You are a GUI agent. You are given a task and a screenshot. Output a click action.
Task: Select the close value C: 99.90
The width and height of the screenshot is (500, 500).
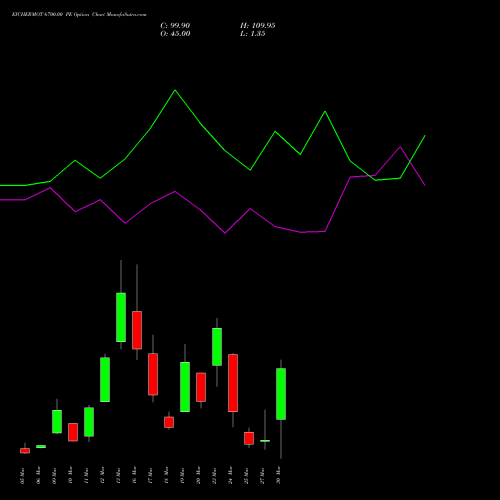pyautogui.click(x=175, y=26)
